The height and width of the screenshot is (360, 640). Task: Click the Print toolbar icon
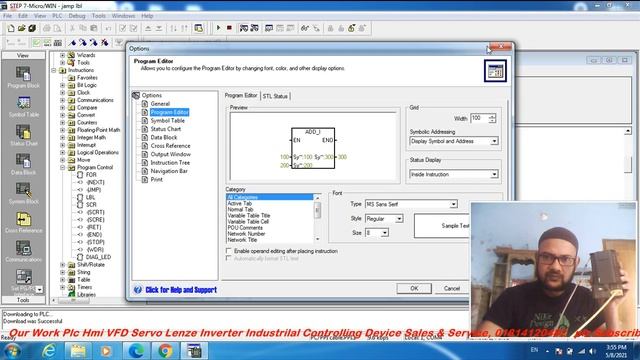(x=47, y=28)
